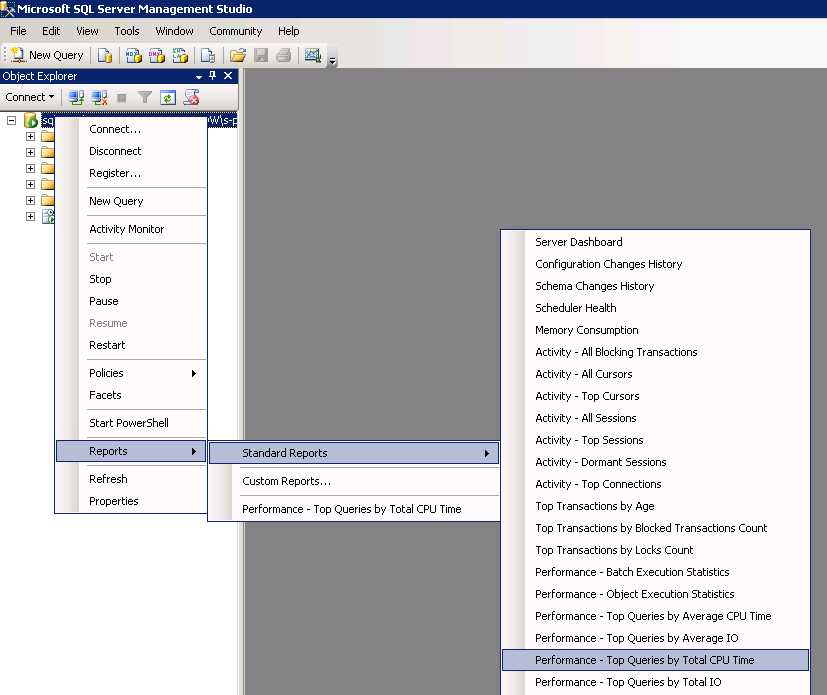The image size is (827, 695).
Task: Select Top Transactions by Locks Count
Action: [x=655, y=551]
